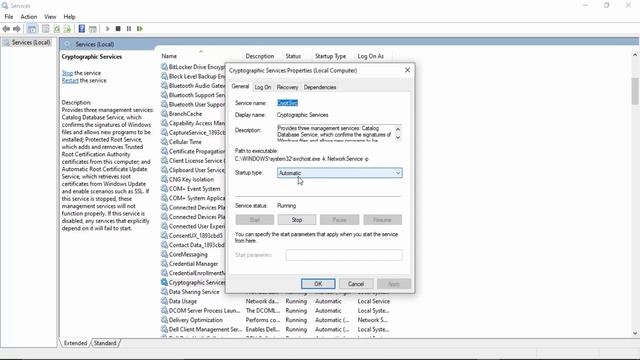Click the Stop Service square icon
Viewport: 640px width, 360px height.
click(x=118, y=29)
